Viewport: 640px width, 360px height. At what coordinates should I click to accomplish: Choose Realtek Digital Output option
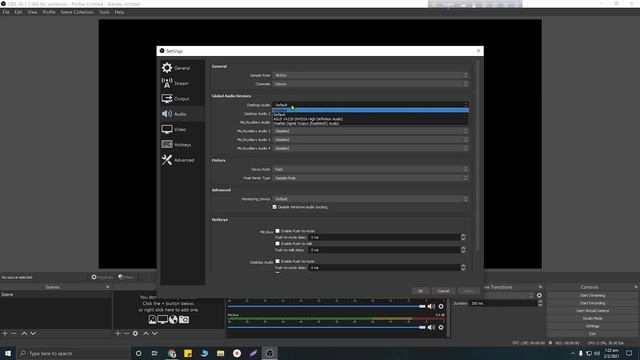pos(371,123)
